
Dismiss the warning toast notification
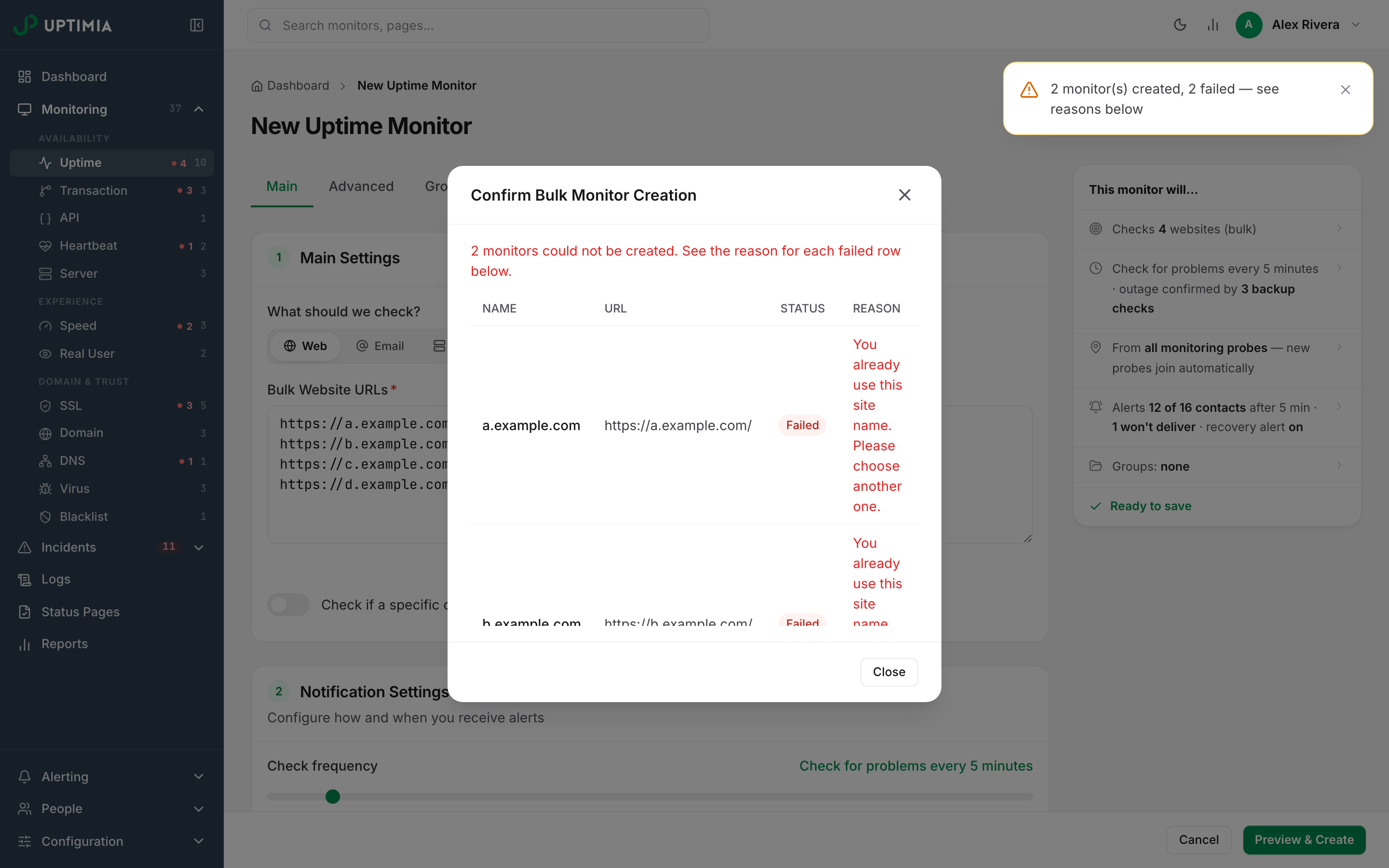coord(1346,90)
